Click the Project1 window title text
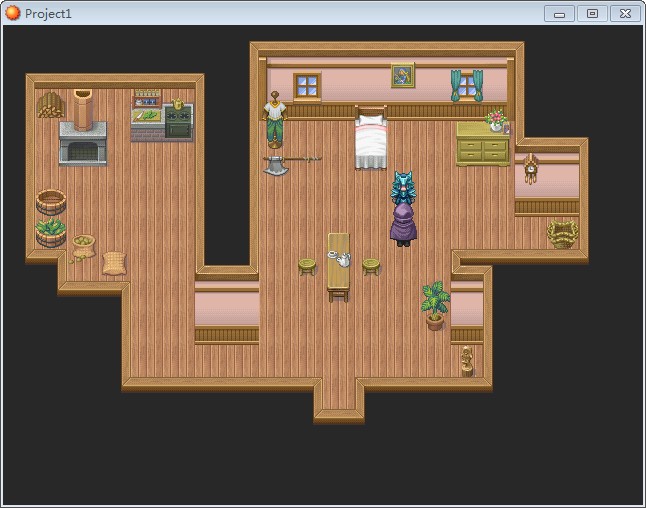This screenshot has height=508, width=646. (x=48, y=14)
